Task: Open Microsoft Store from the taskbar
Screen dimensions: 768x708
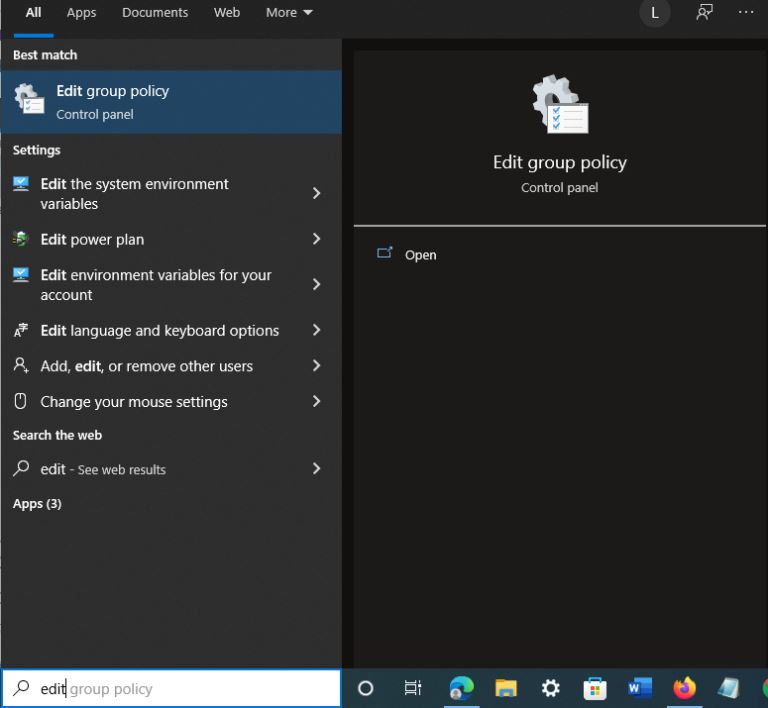Action: (595, 688)
